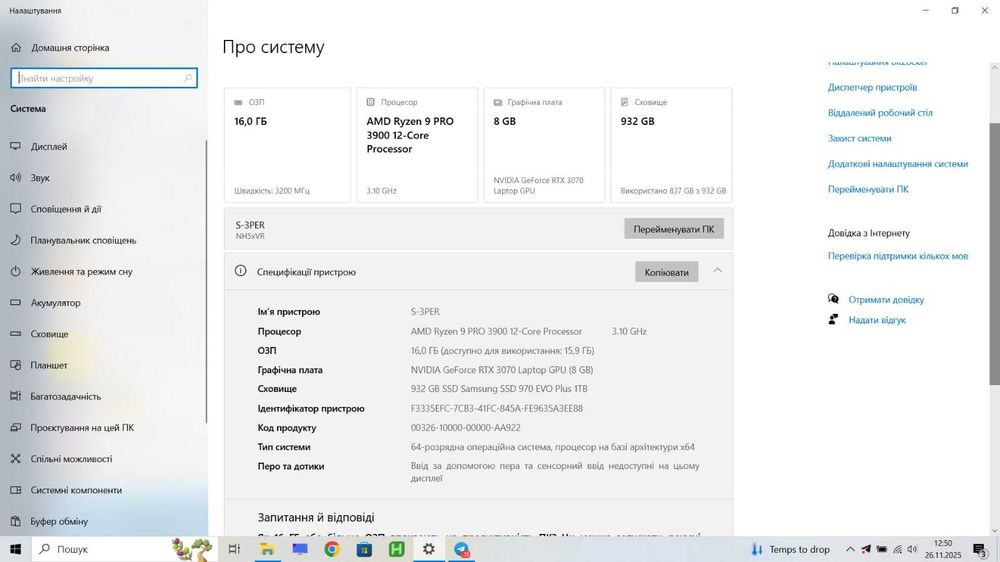
Task: Click the Сховище 932 GB card
Action: 672,145
